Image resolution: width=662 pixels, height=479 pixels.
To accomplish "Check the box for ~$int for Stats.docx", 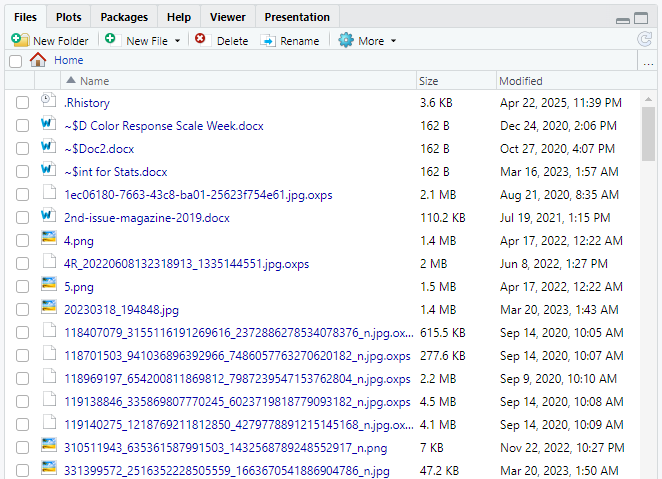I will coord(22,171).
